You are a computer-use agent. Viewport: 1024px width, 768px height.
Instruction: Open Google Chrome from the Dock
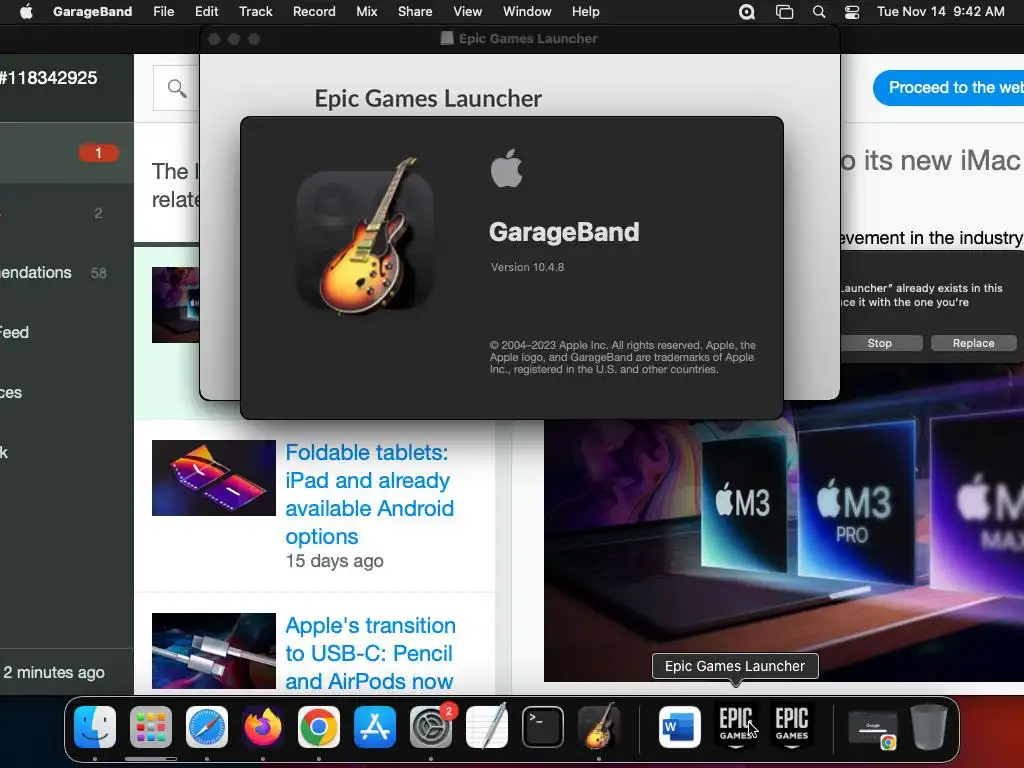coord(319,727)
